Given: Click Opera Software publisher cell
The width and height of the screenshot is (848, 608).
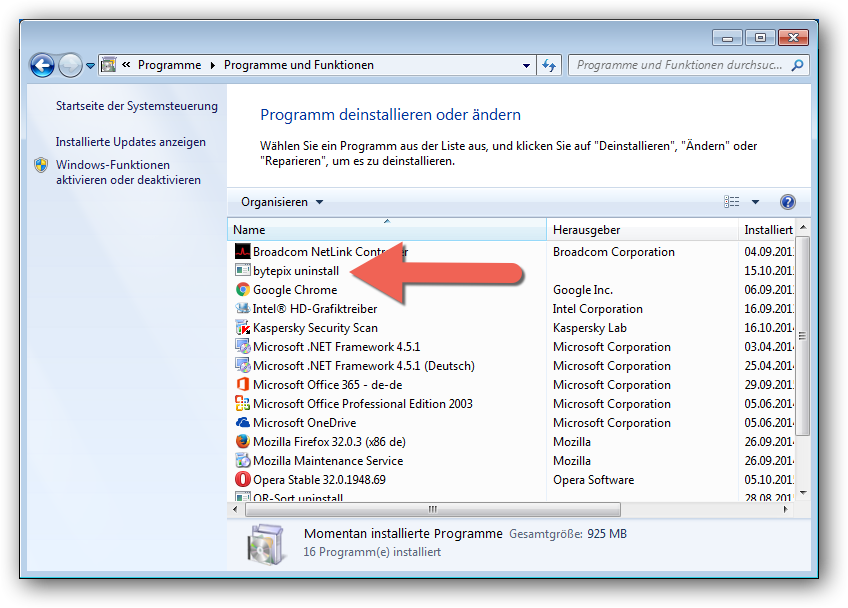Looking at the screenshot, I should pos(593,480).
